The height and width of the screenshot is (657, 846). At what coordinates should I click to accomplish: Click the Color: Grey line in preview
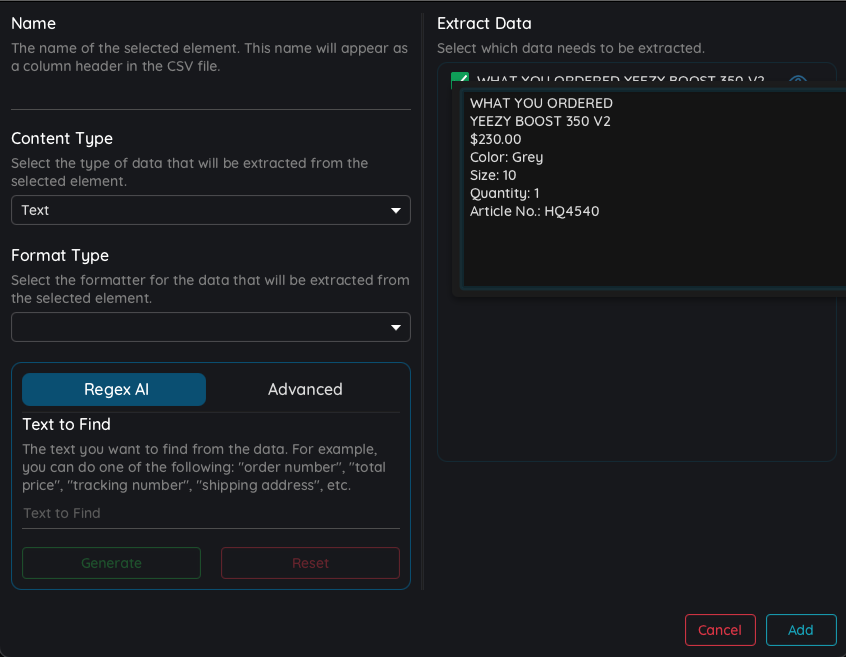click(x=506, y=158)
